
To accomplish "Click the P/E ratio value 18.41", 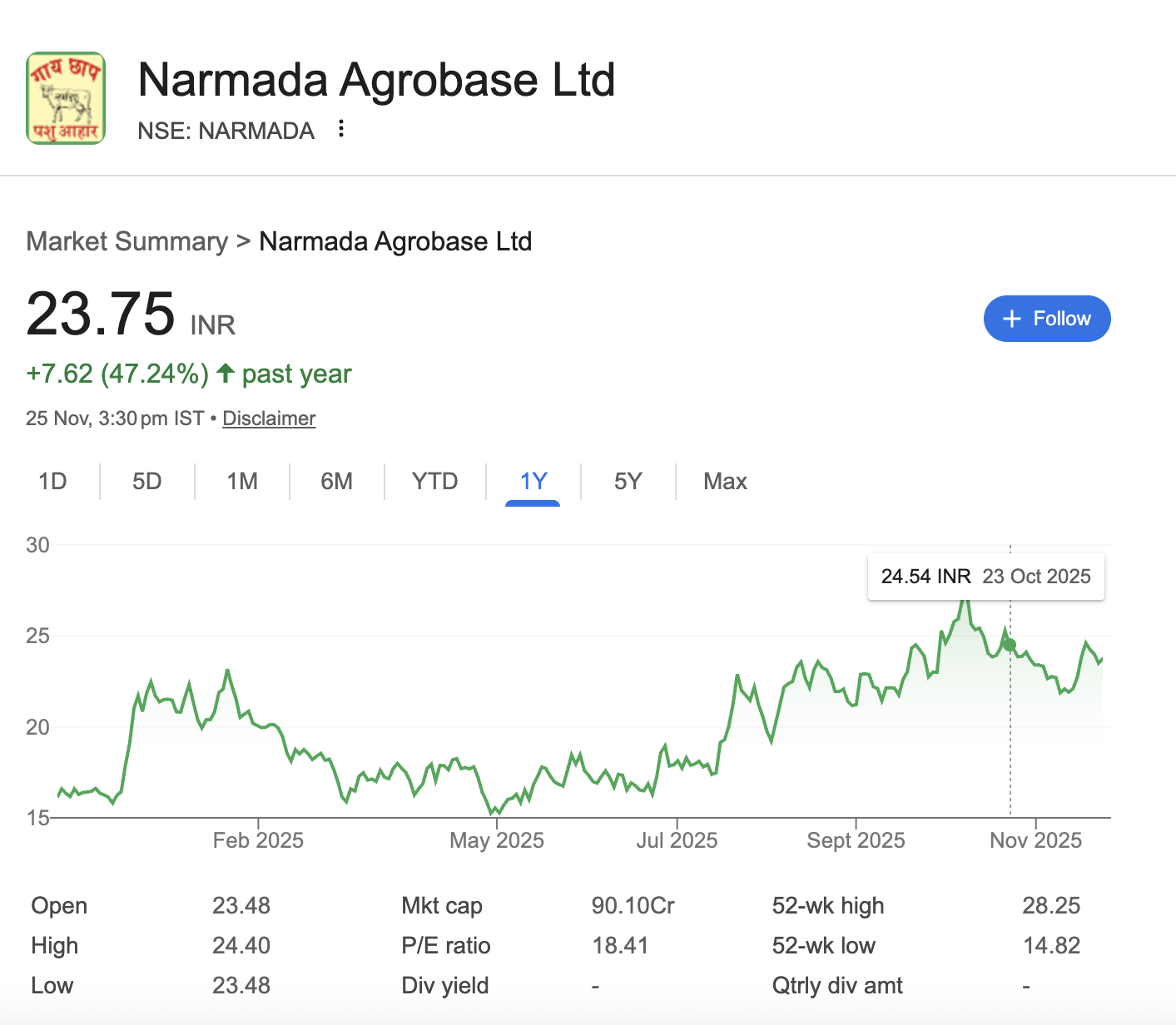I will pyautogui.click(x=620, y=946).
